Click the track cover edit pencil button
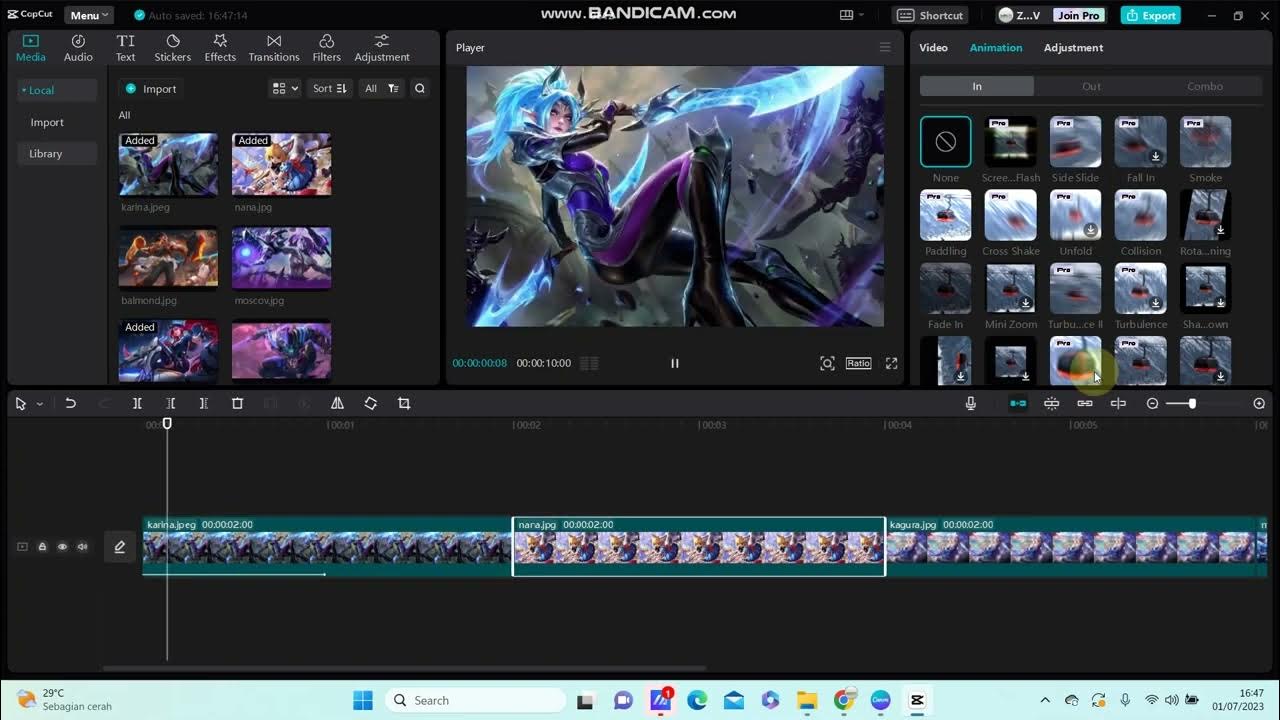This screenshot has width=1280, height=720. [119, 547]
